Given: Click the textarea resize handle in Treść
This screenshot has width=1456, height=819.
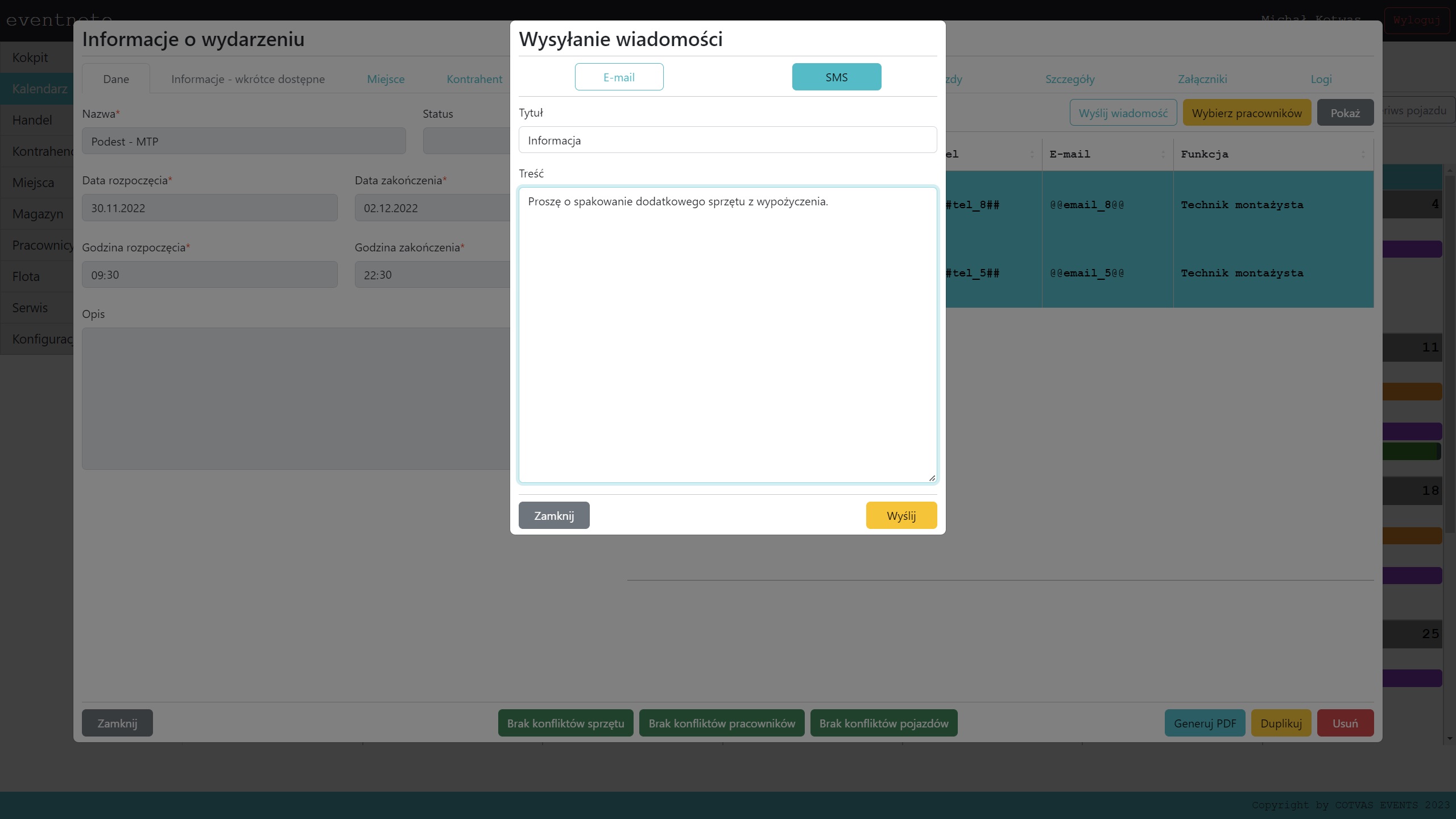Looking at the screenshot, I should [932, 478].
